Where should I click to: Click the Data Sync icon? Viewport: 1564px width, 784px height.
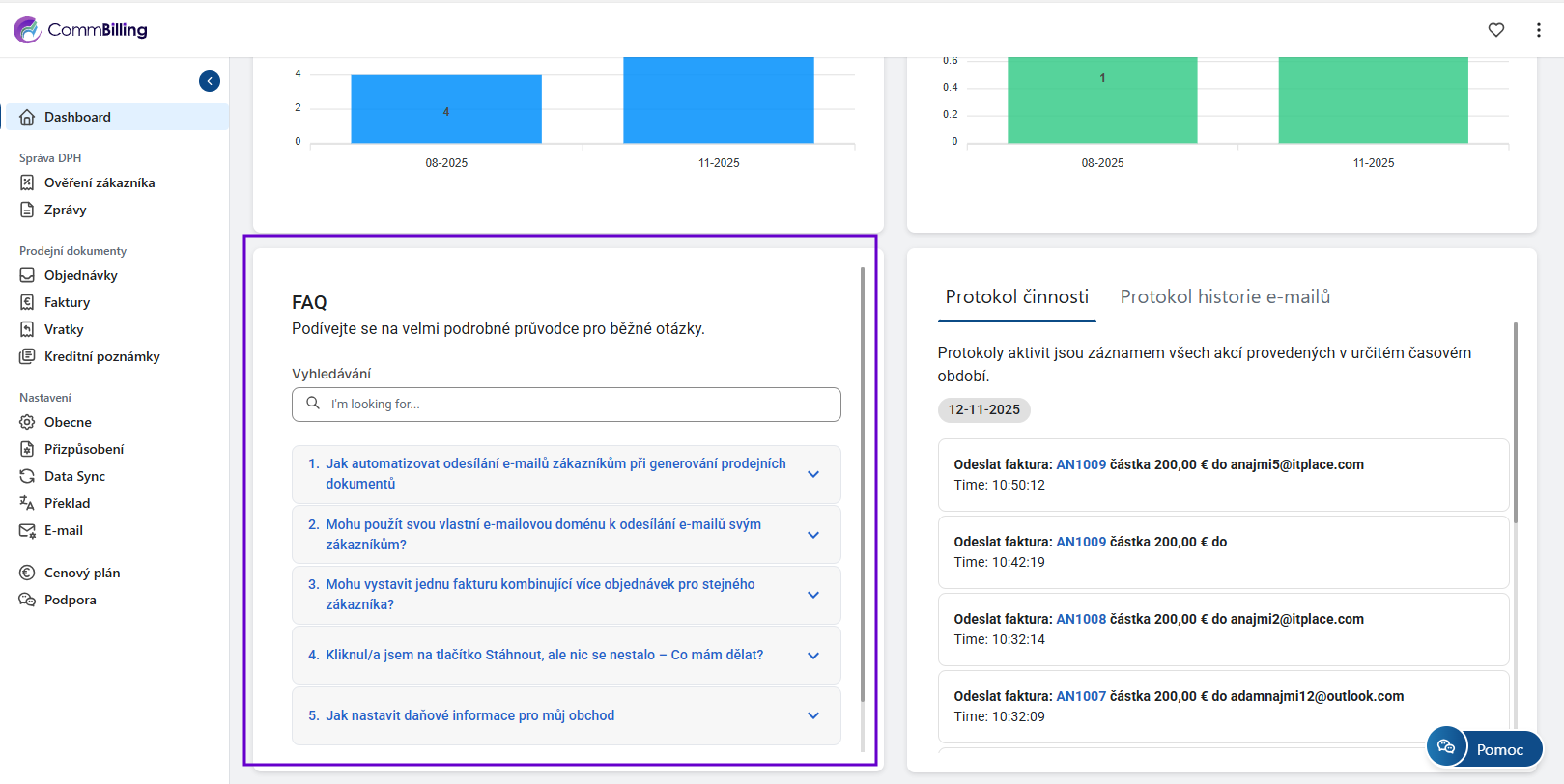click(x=27, y=476)
